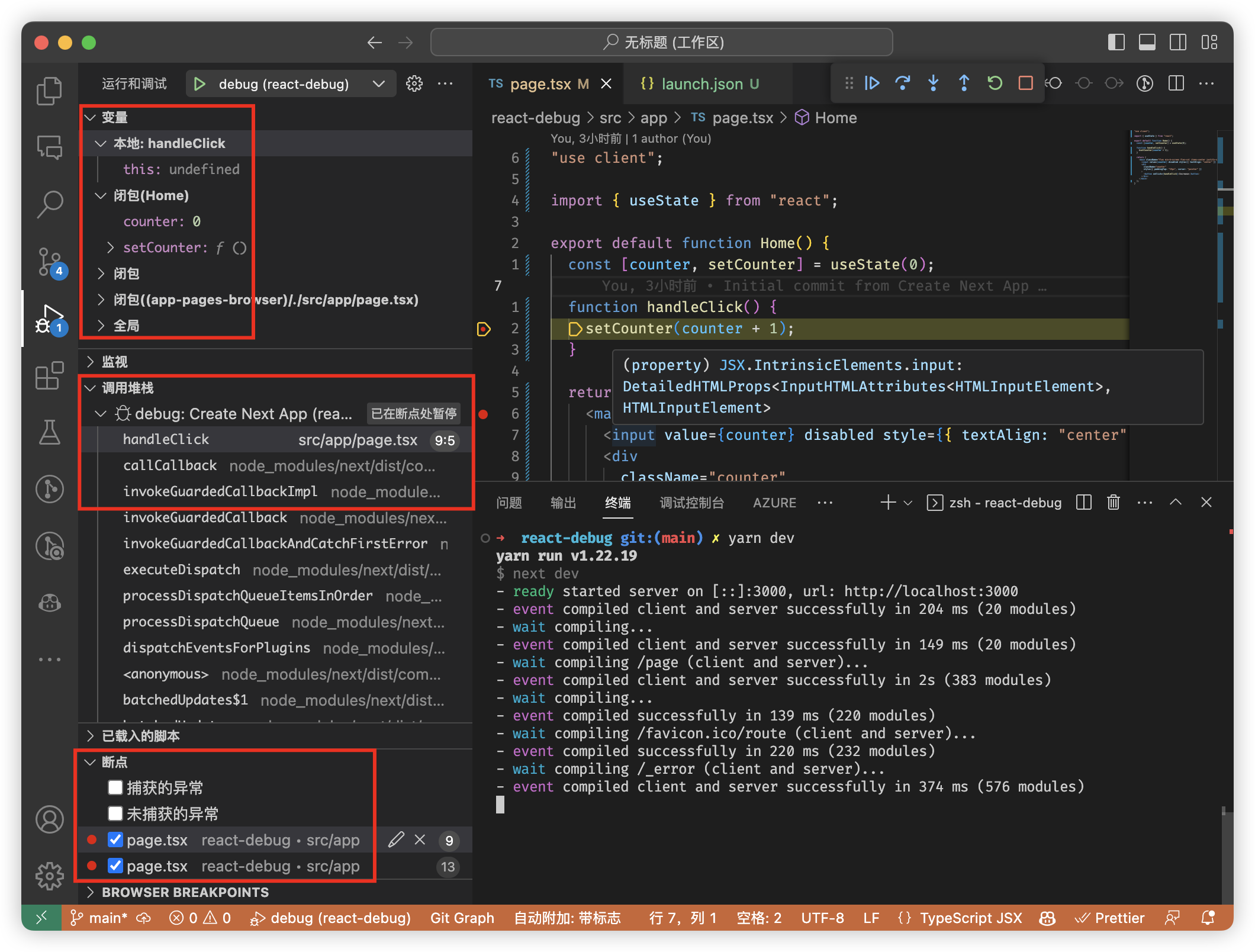The image size is (1255, 952).
Task: Open the debug (react-debug) configuration dropdown
Action: (x=378, y=84)
